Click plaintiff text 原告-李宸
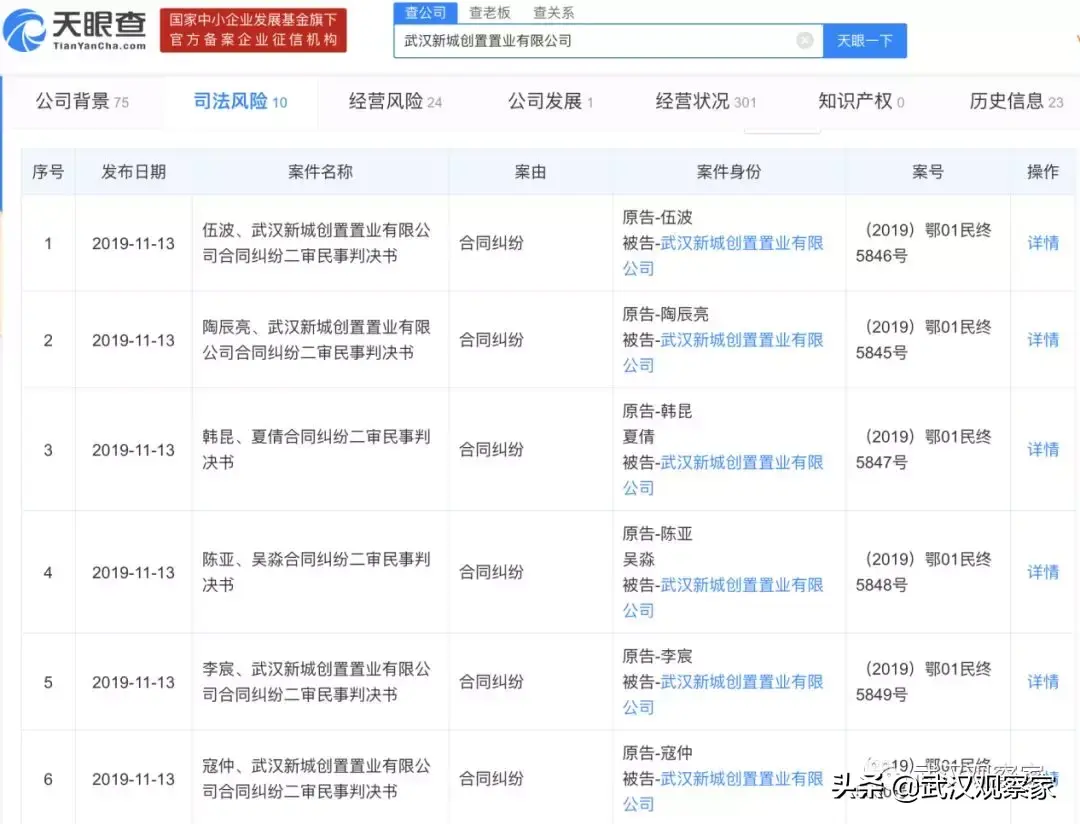Image resolution: width=1080 pixels, height=824 pixels. tap(657, 656)
